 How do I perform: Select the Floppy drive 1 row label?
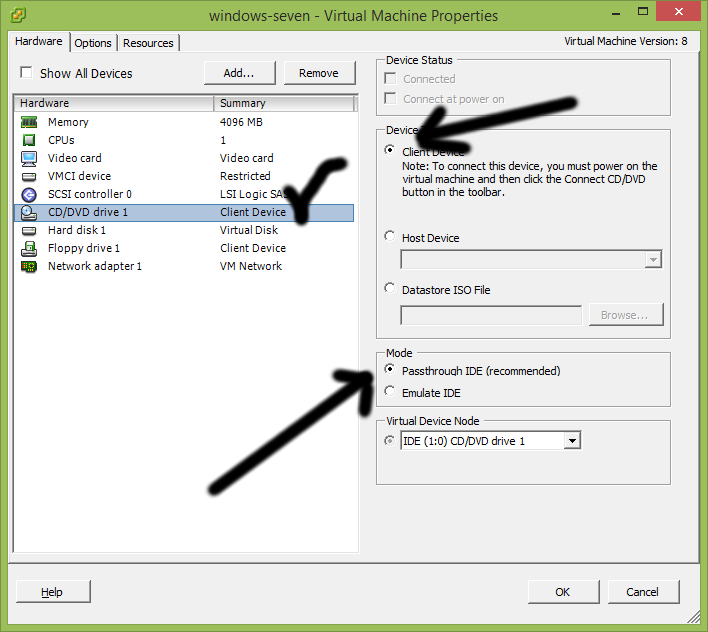click(84, 248)
